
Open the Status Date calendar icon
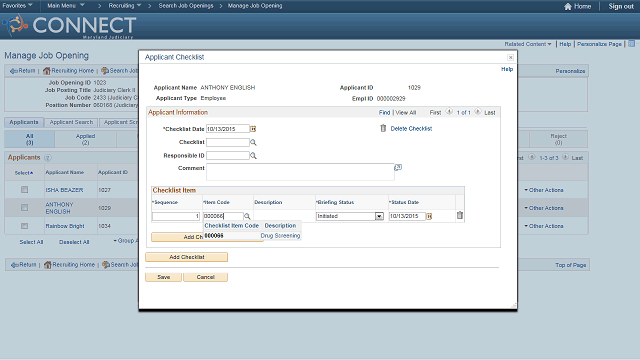429,216
